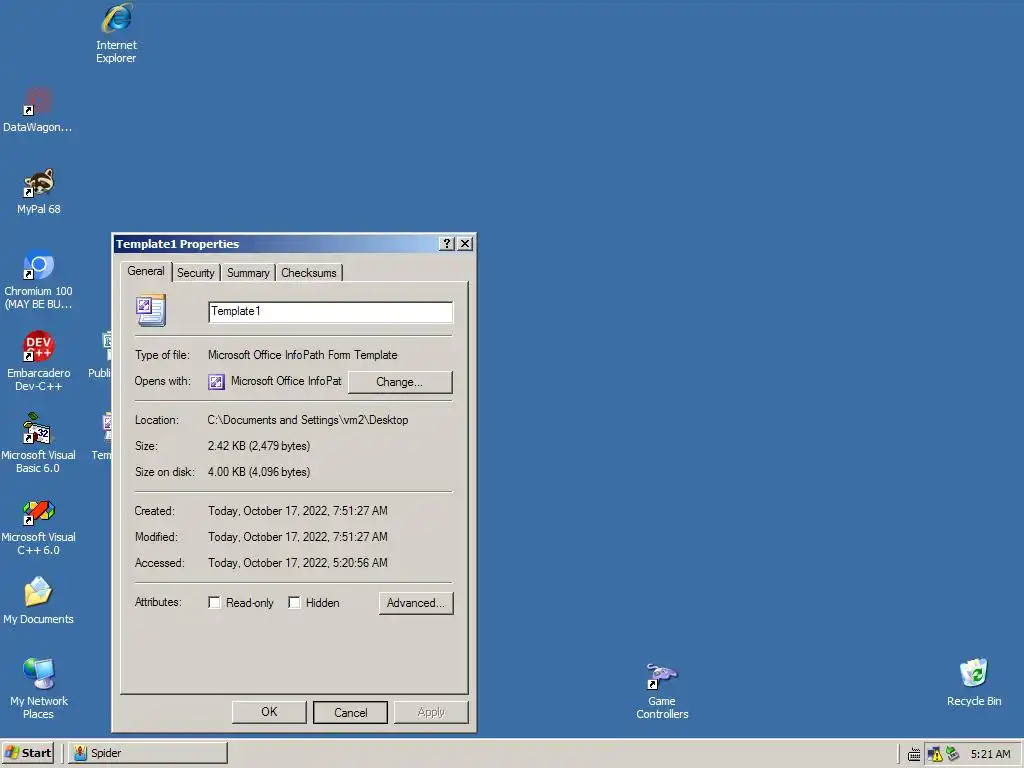This screenshot has height=768, width=1024.
Task: Switch to the Security tab
Action: click(x=195, y=273)
